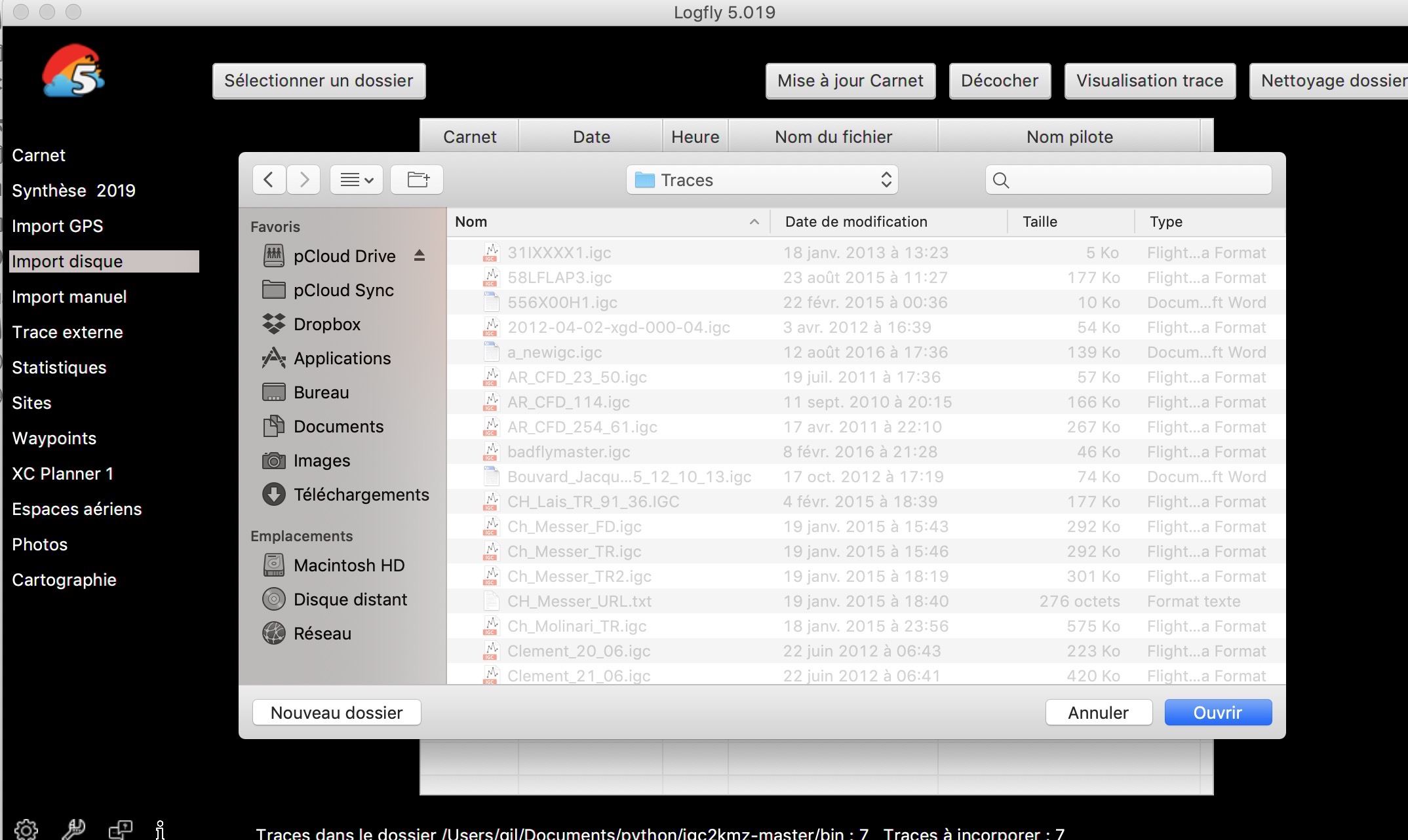Screen dimensions: 1408x840
Task: Open Espaces aériens in left menu
Action: point(77,509)
